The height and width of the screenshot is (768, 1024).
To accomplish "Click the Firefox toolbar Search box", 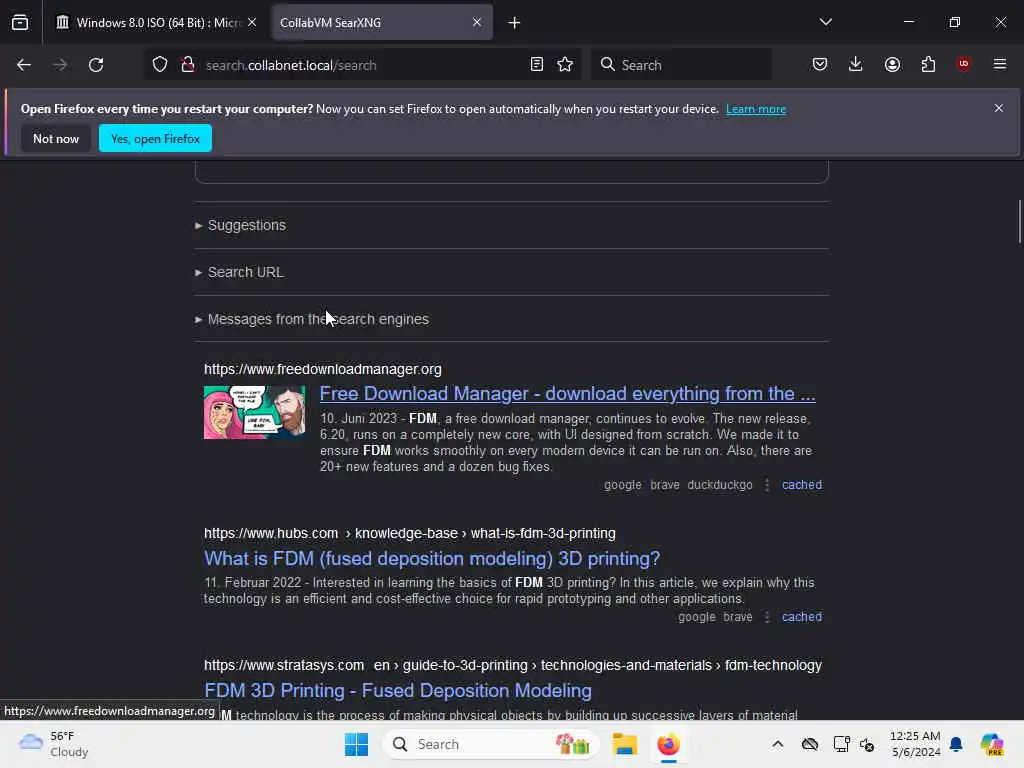I will [681, 65].
